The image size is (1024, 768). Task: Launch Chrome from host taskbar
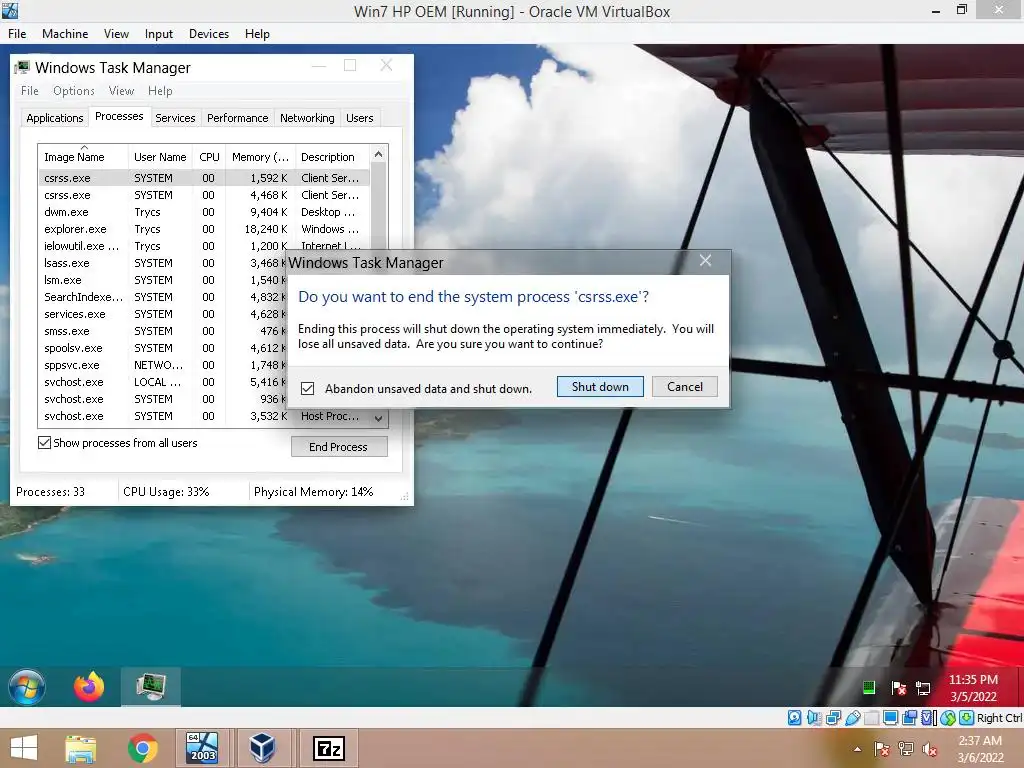(x=142, y=748)
